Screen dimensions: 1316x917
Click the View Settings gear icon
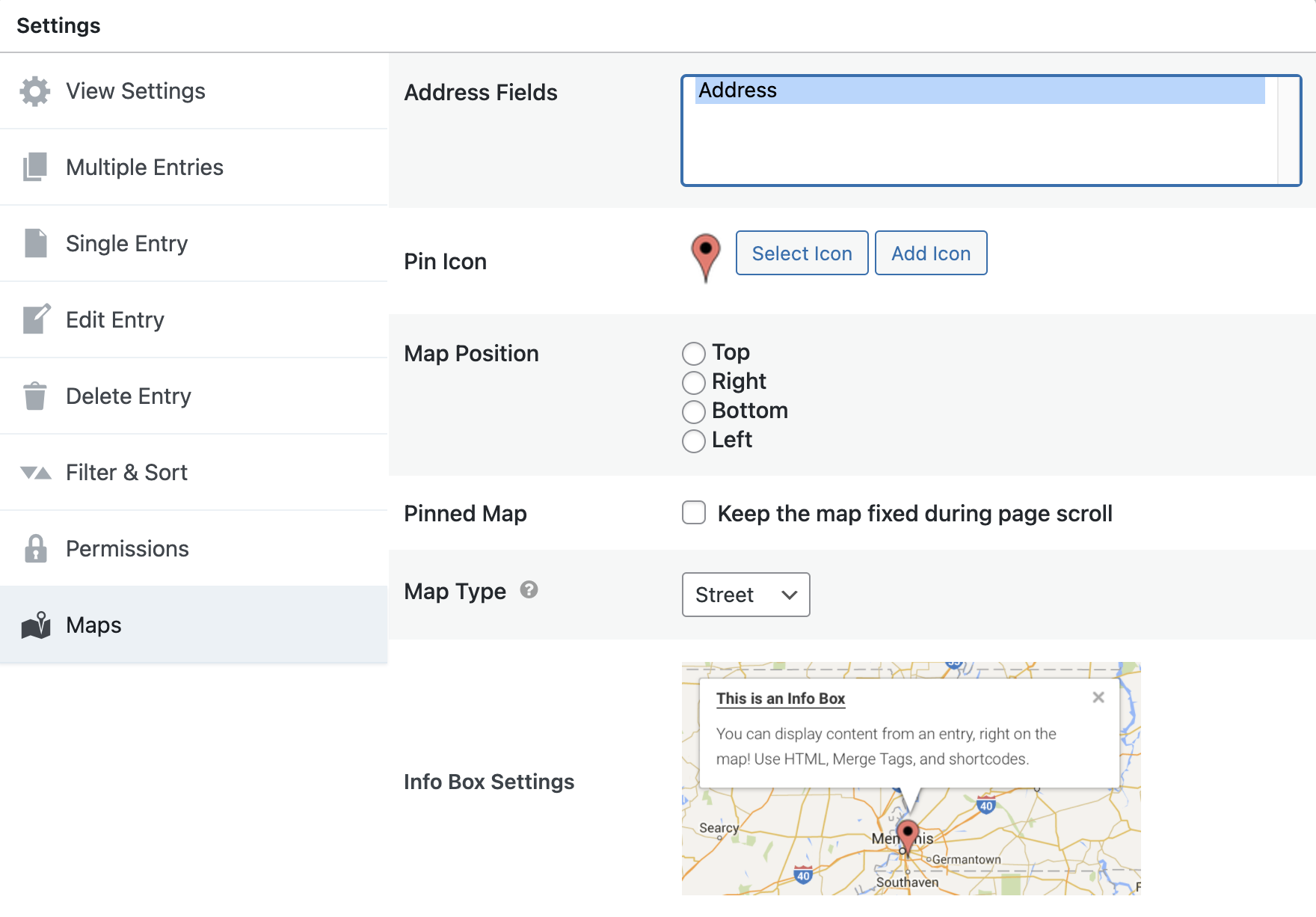pyautogui.click(x=35, y=91)
